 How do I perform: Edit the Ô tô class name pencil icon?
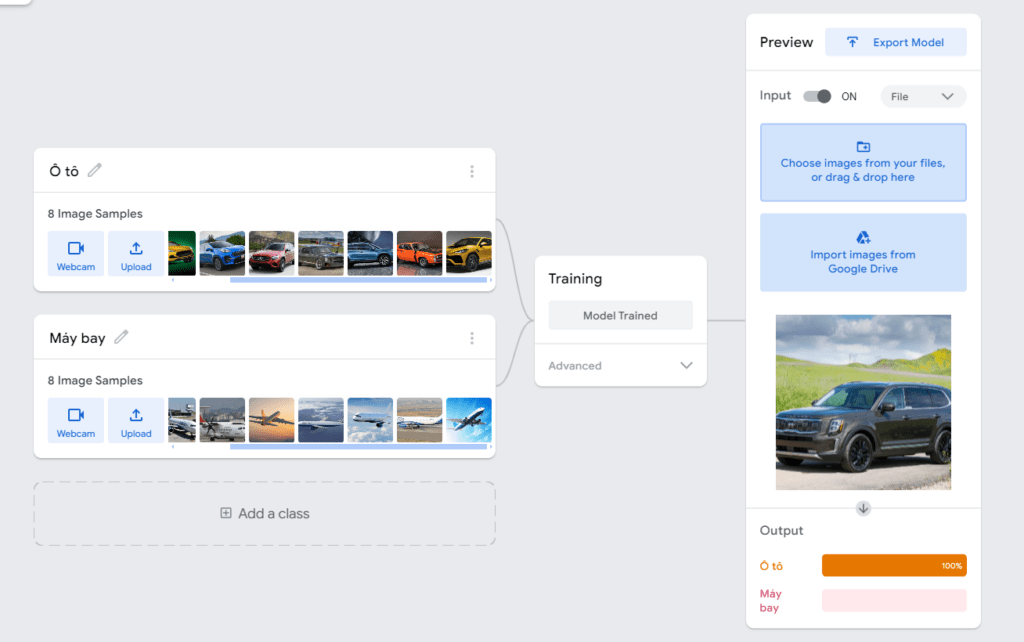tap(95, 170)
